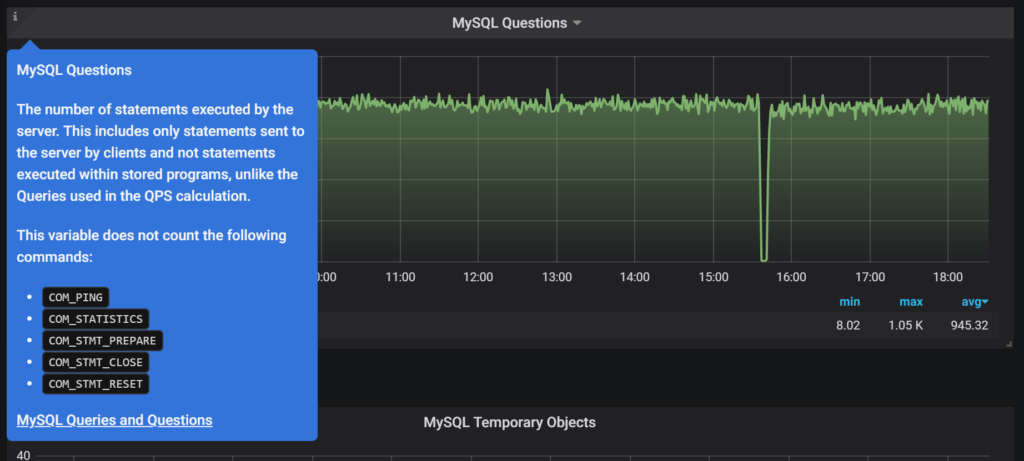1024x461 pixels.
Task: Click the caret next to MySQL Questions title
Action: point(577,23)
